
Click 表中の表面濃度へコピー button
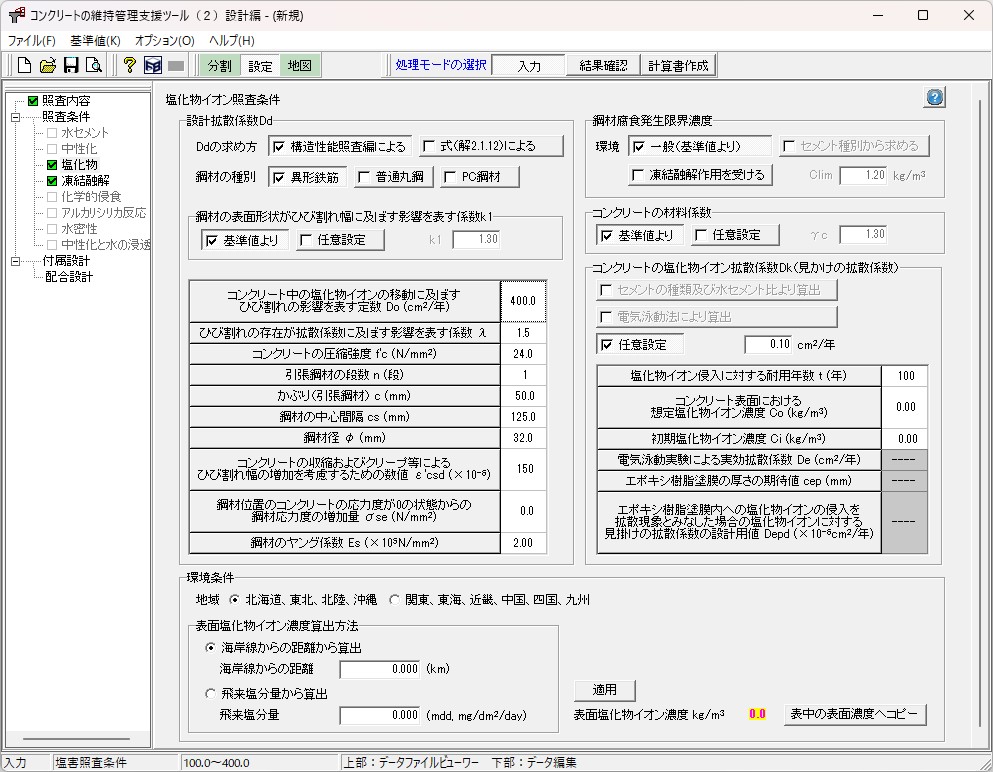tap(854, 714)
